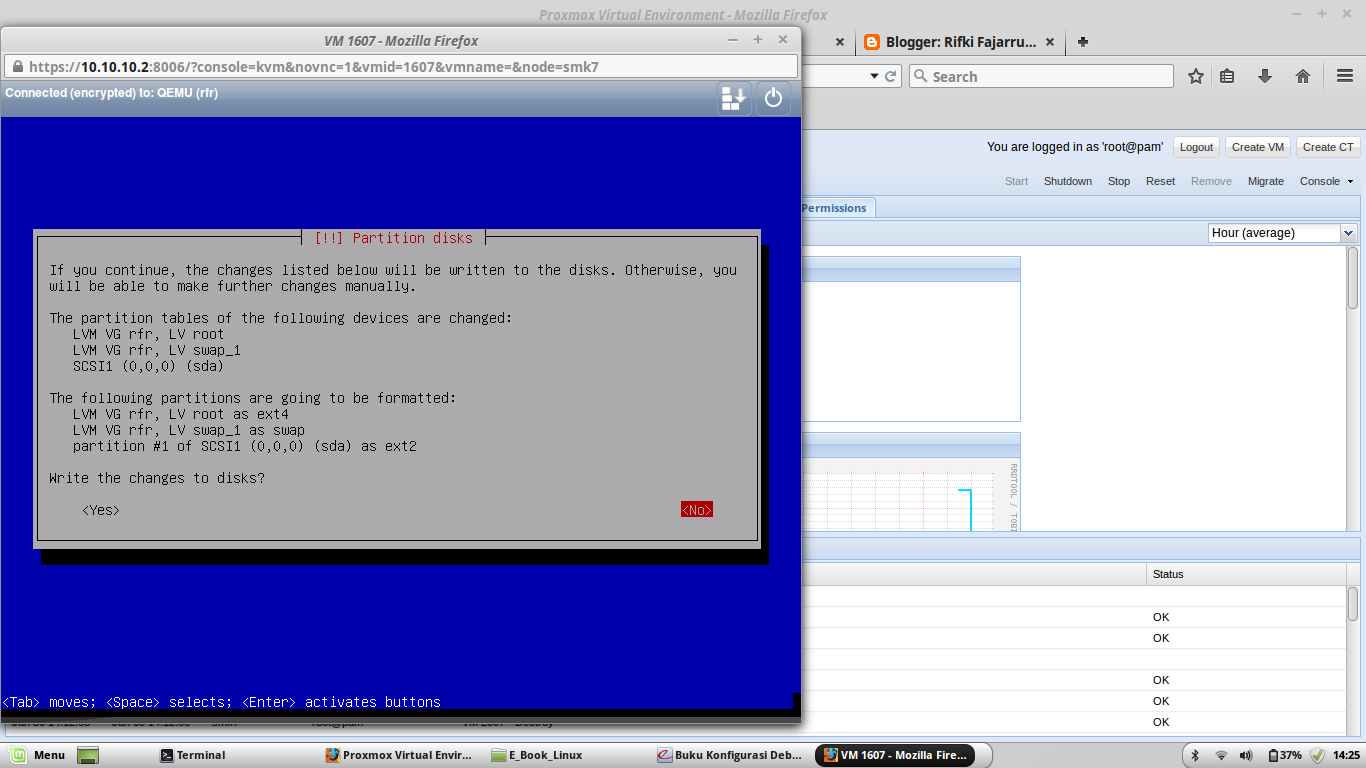The width and height of the screenshot is (1366, 768).
Task: Open the Wi-Fi network tray icon
Action: coord(1221,755)
